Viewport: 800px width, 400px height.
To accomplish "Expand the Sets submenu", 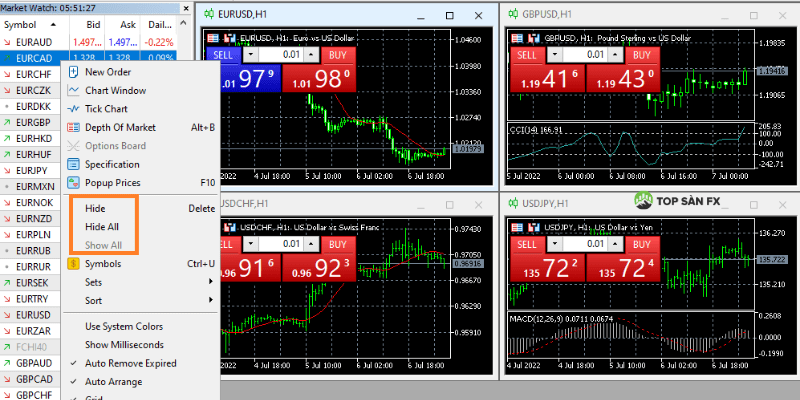I will 140,282.
